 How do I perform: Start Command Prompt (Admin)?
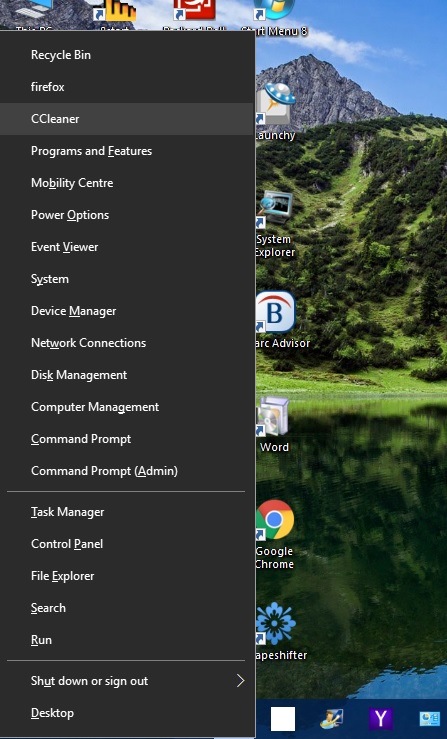tap(127, 472)
